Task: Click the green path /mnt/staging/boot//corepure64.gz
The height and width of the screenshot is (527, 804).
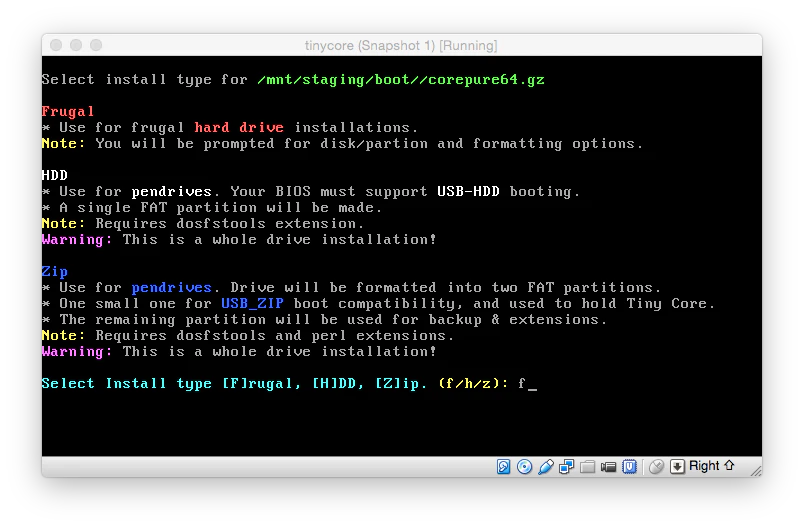Action: point(401,80)
